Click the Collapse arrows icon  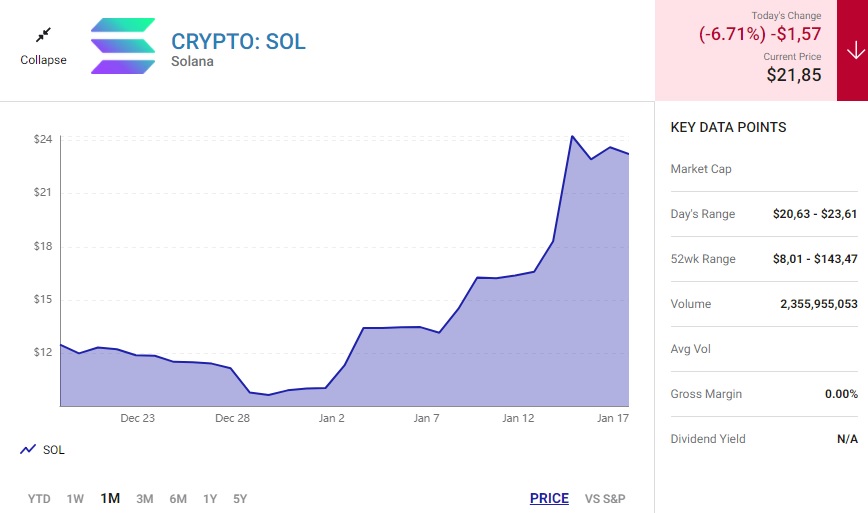[43, 35]
